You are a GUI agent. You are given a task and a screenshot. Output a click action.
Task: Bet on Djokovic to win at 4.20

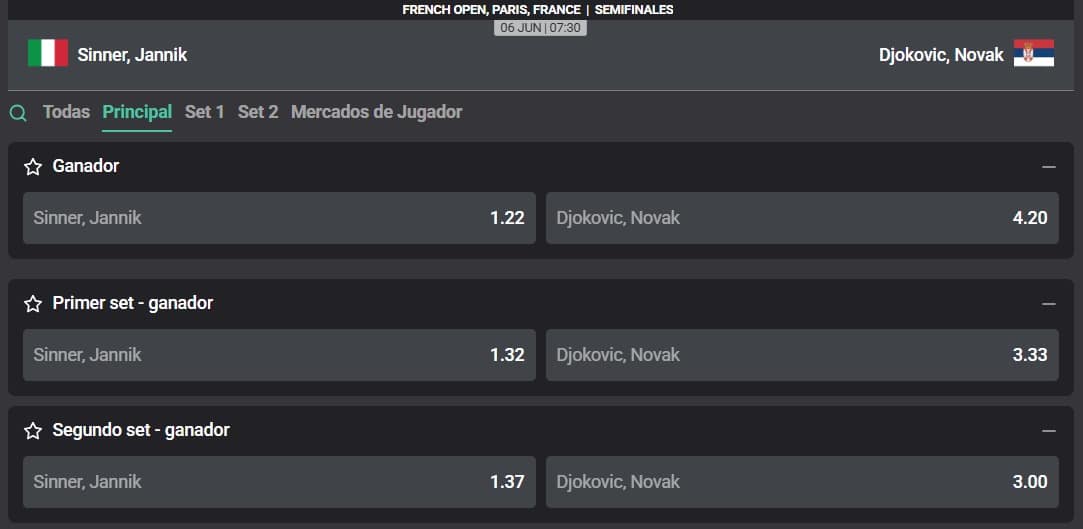(802, 218)
